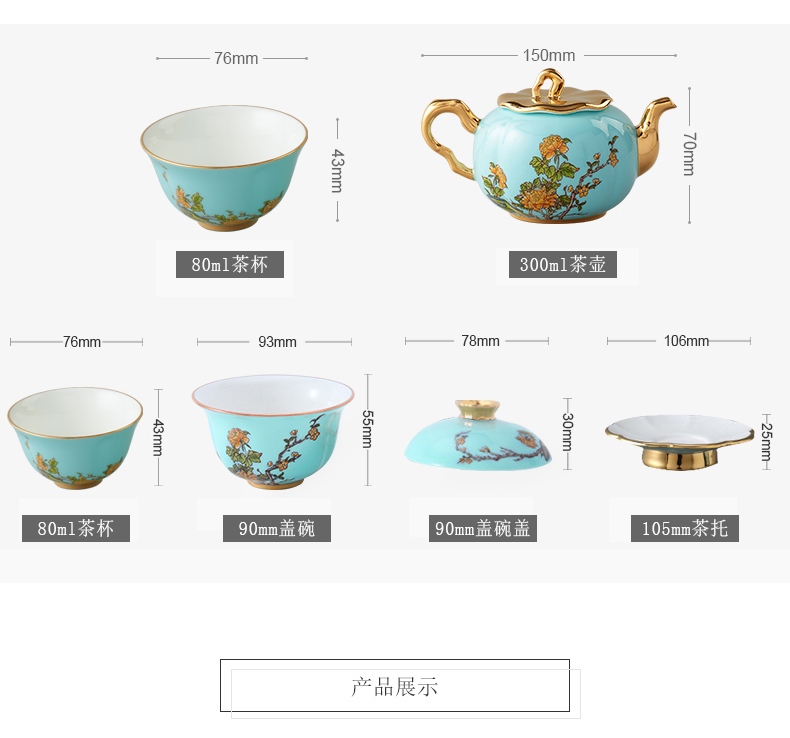Click the 106mm saucer width text

click(686, 341)
